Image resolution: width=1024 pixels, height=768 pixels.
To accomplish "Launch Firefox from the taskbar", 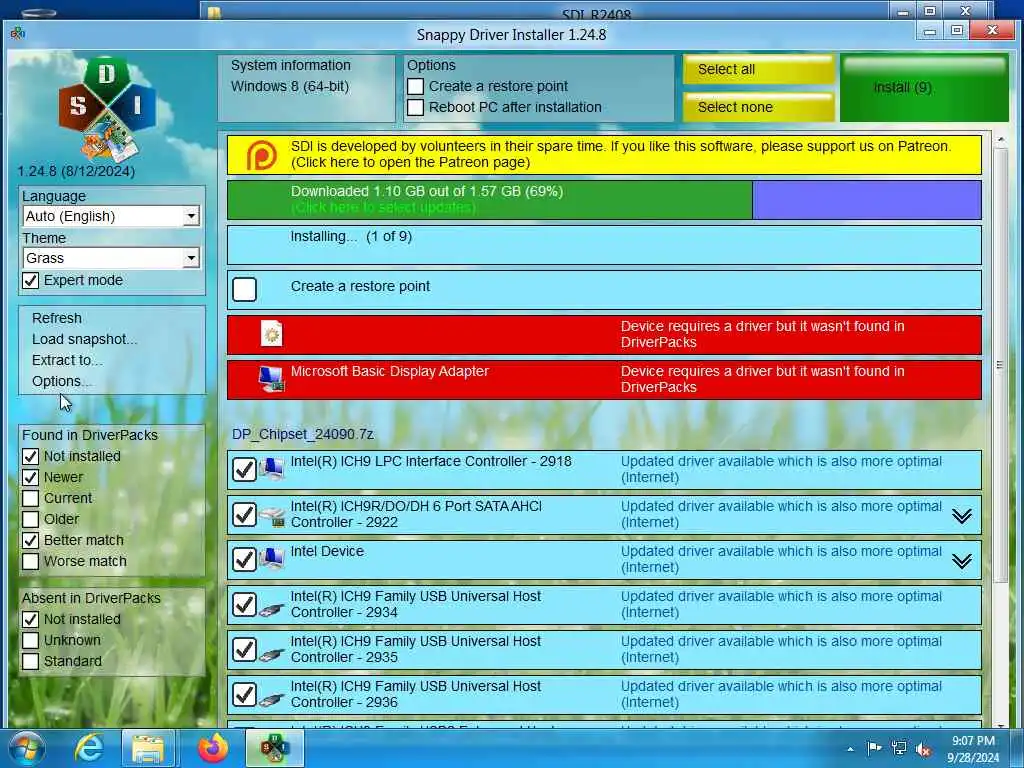I will point(213,748).
